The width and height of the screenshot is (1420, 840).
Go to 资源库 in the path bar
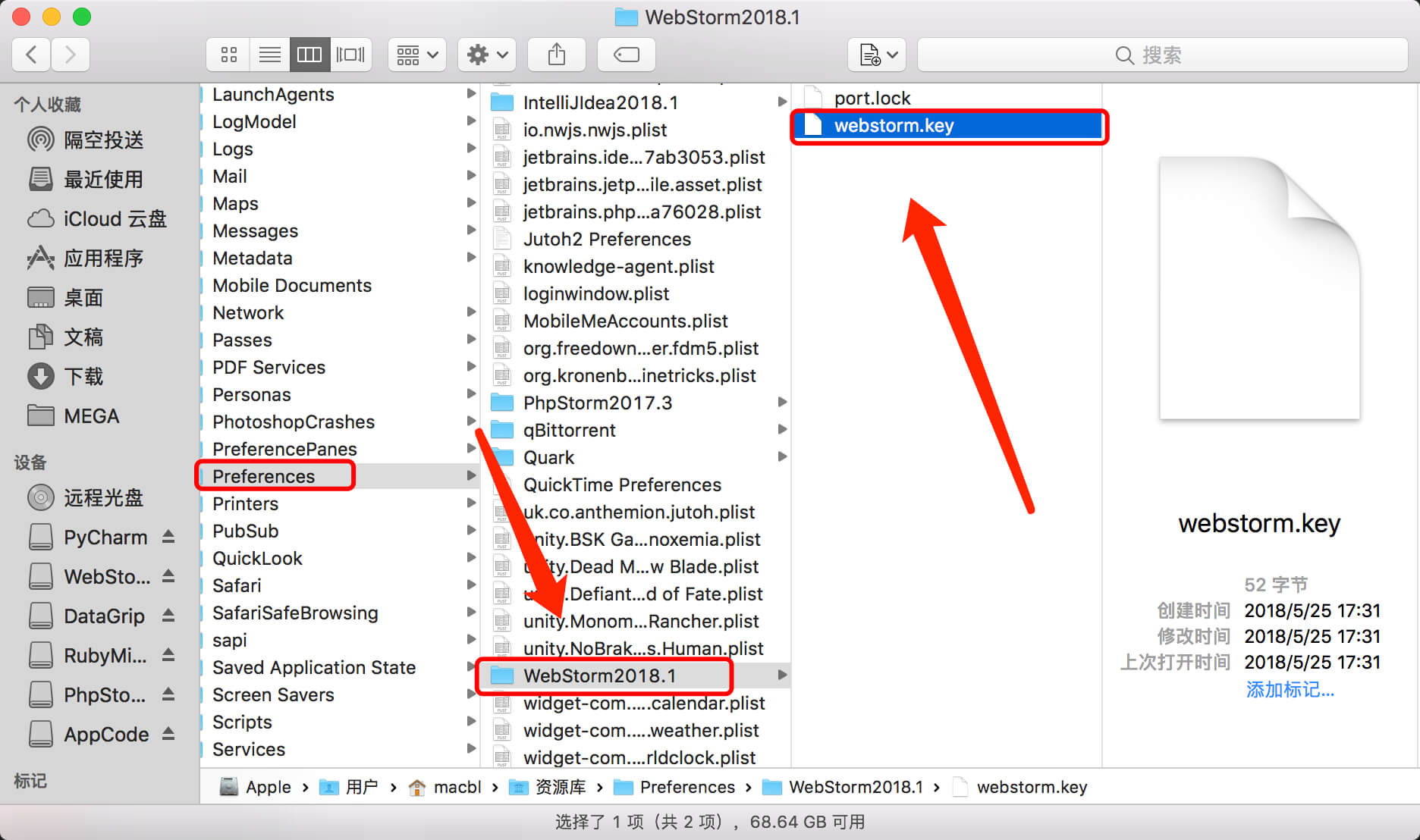click(547, 787)
